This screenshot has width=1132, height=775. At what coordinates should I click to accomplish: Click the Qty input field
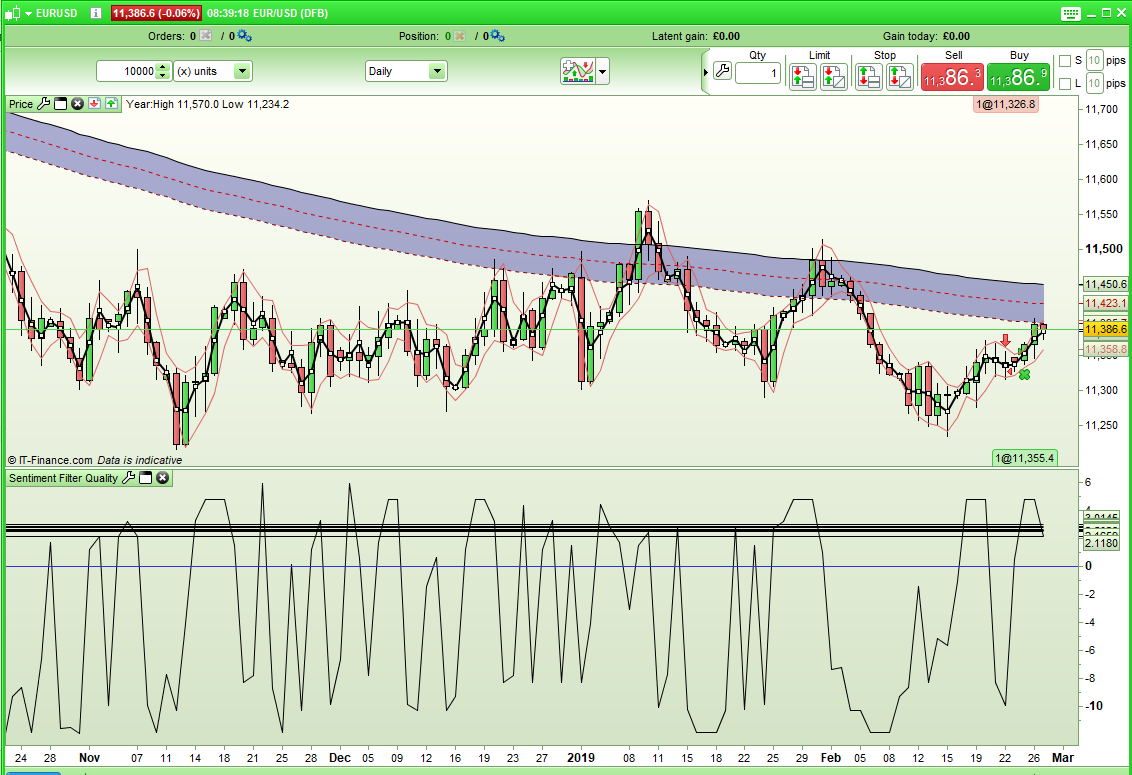point(757,73)
